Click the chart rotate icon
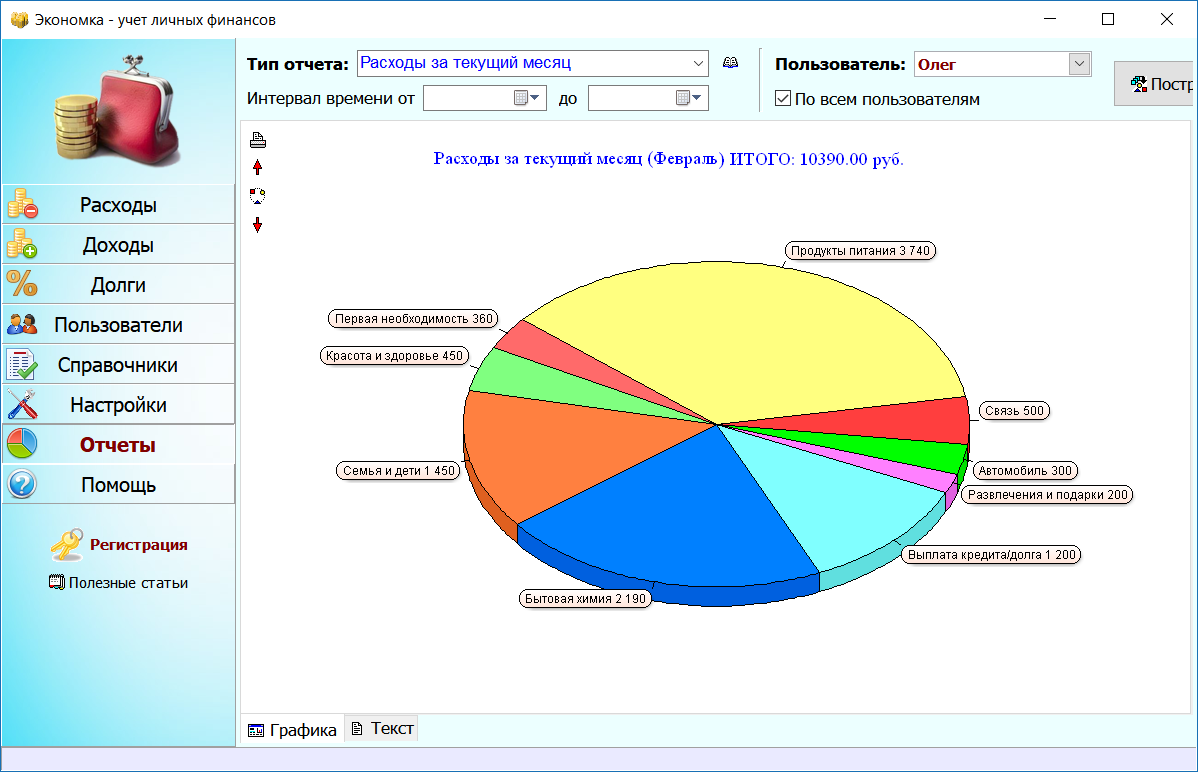The height and width of the screenshot is (772, 1198). (x=257, y=195)
